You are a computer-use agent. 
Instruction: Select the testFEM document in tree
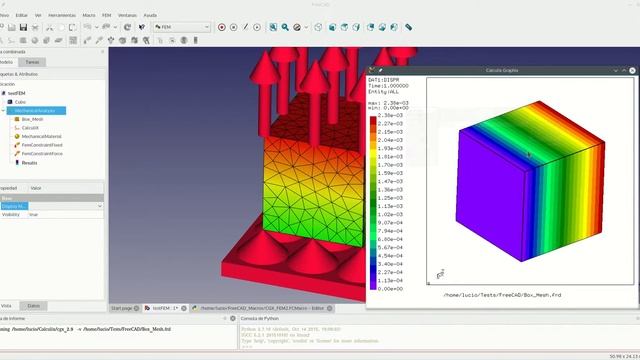click(17, 93)
